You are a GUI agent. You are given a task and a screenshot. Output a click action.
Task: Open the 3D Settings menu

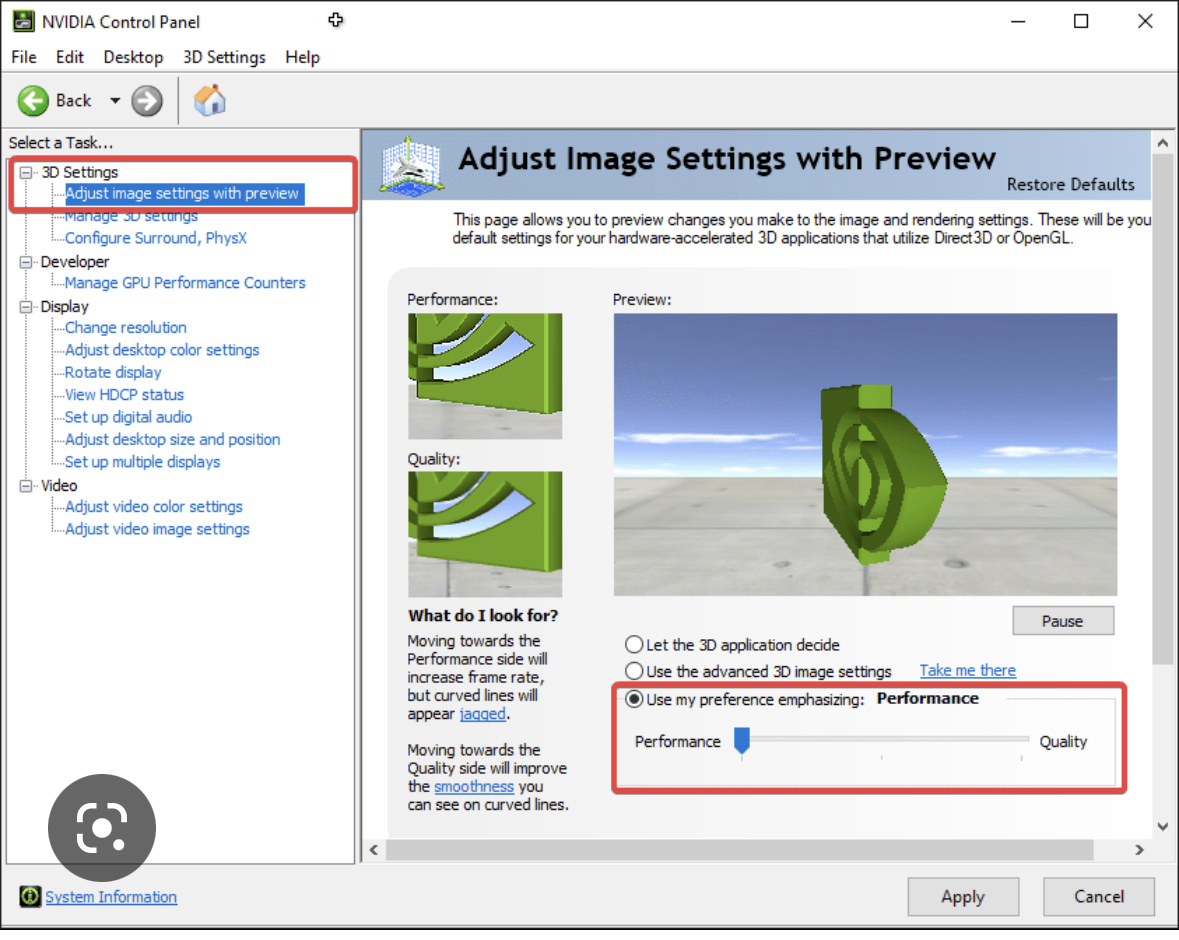224,57
